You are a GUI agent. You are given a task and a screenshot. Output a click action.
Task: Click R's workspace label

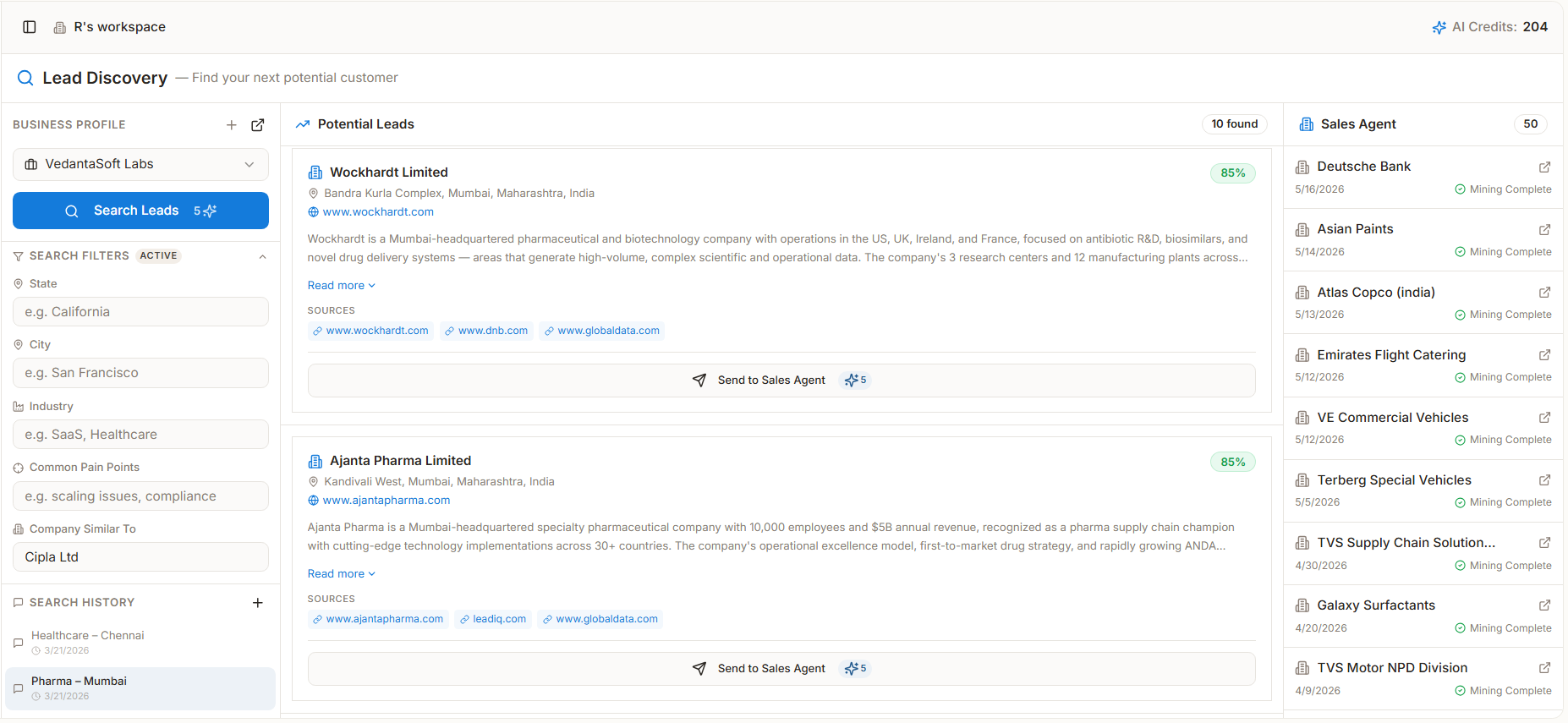[x=119, y=27]
